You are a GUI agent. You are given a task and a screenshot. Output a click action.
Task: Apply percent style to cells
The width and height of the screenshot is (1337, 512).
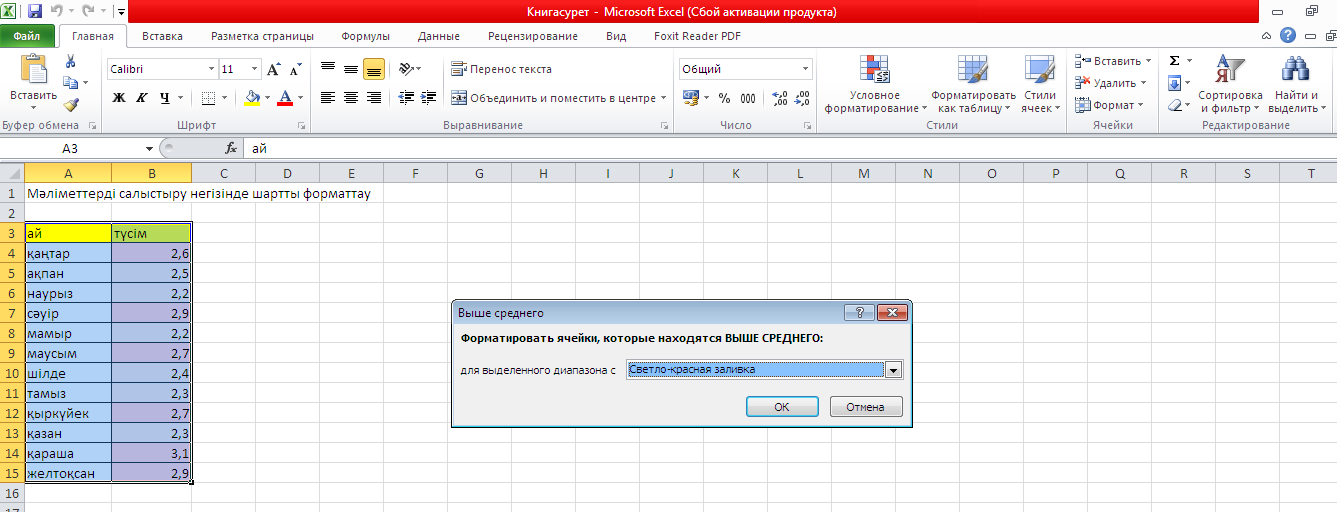(724, 98)
